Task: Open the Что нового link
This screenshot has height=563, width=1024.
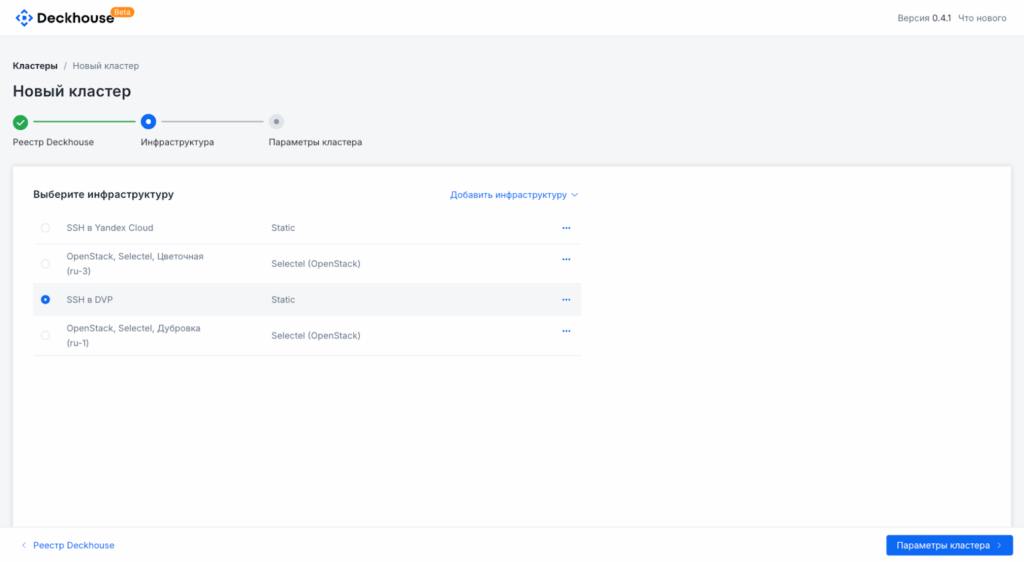Action: 982,18
